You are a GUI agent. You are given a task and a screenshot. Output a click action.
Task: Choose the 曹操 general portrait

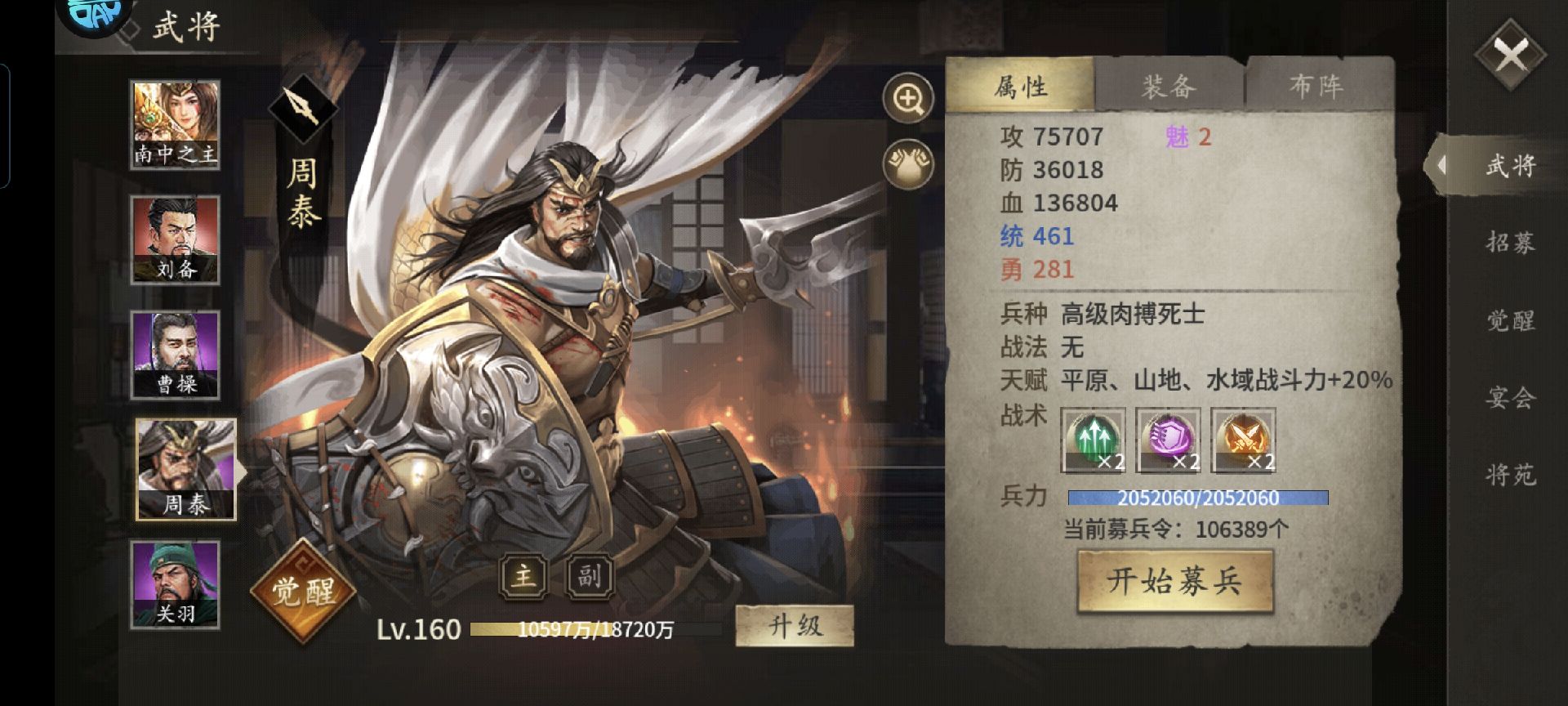pyautogui.click(x=176, y=355)
